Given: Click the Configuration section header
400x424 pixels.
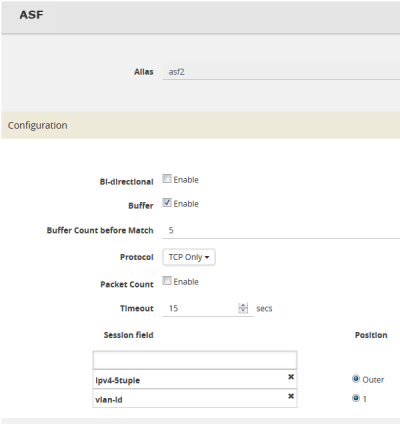Looking at the screenshot, I should 201,125.
